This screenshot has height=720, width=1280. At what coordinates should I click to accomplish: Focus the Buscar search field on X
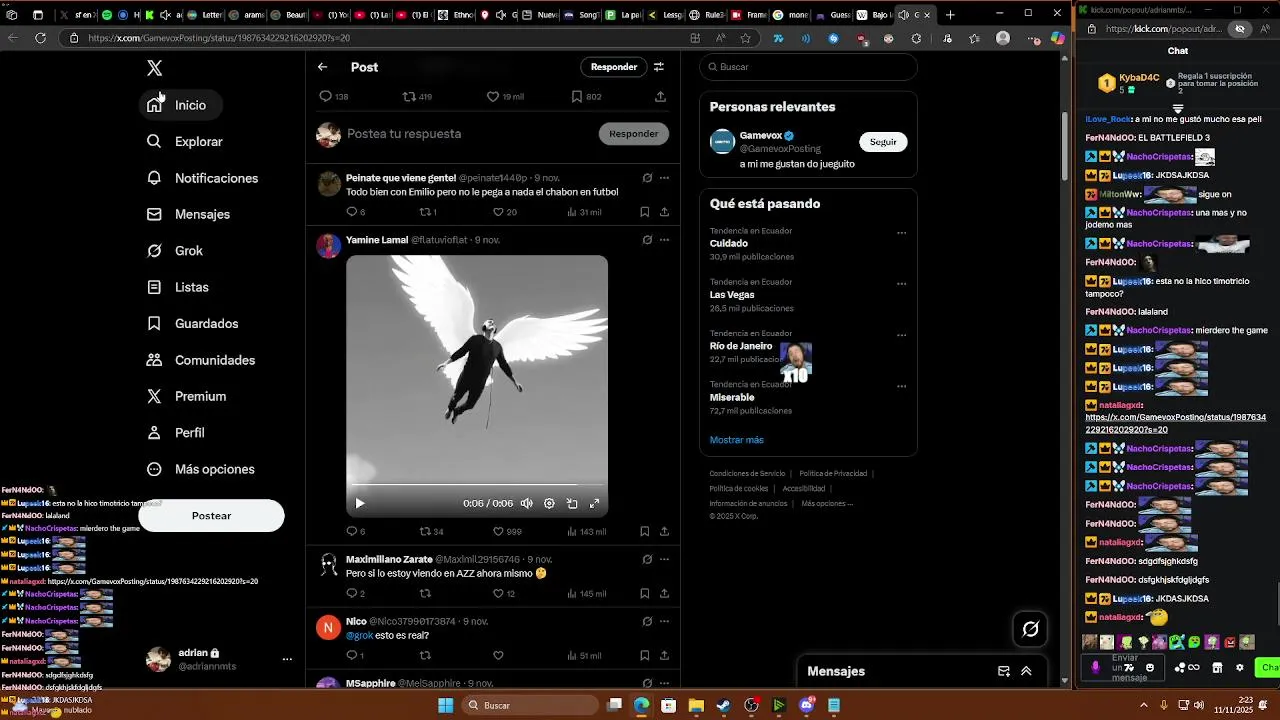point(808,67)
